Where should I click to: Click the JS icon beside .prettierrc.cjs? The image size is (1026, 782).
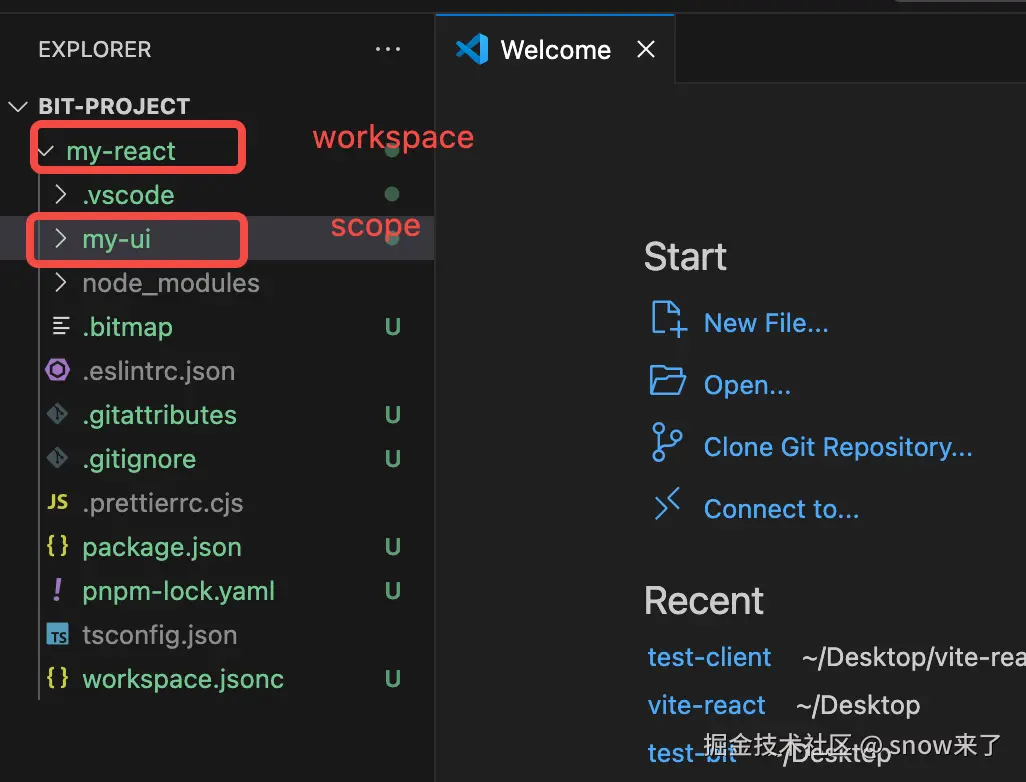point(58,503)
